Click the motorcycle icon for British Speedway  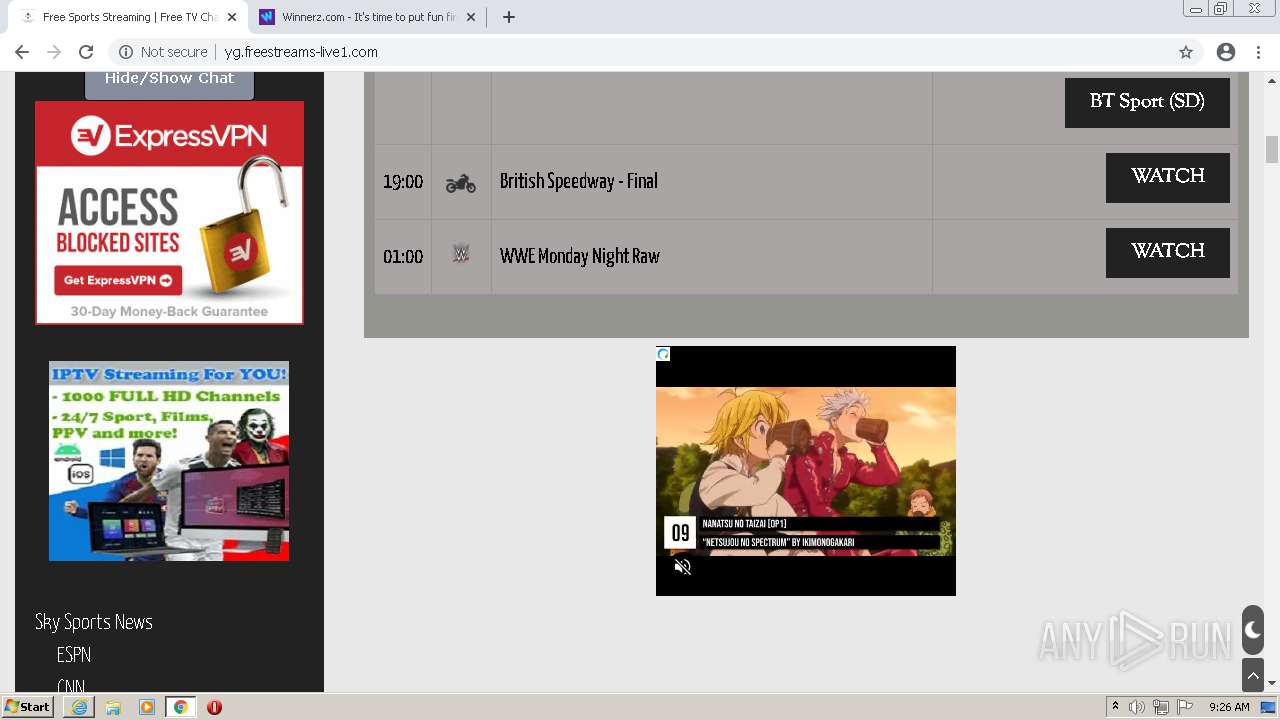point(460,183)
